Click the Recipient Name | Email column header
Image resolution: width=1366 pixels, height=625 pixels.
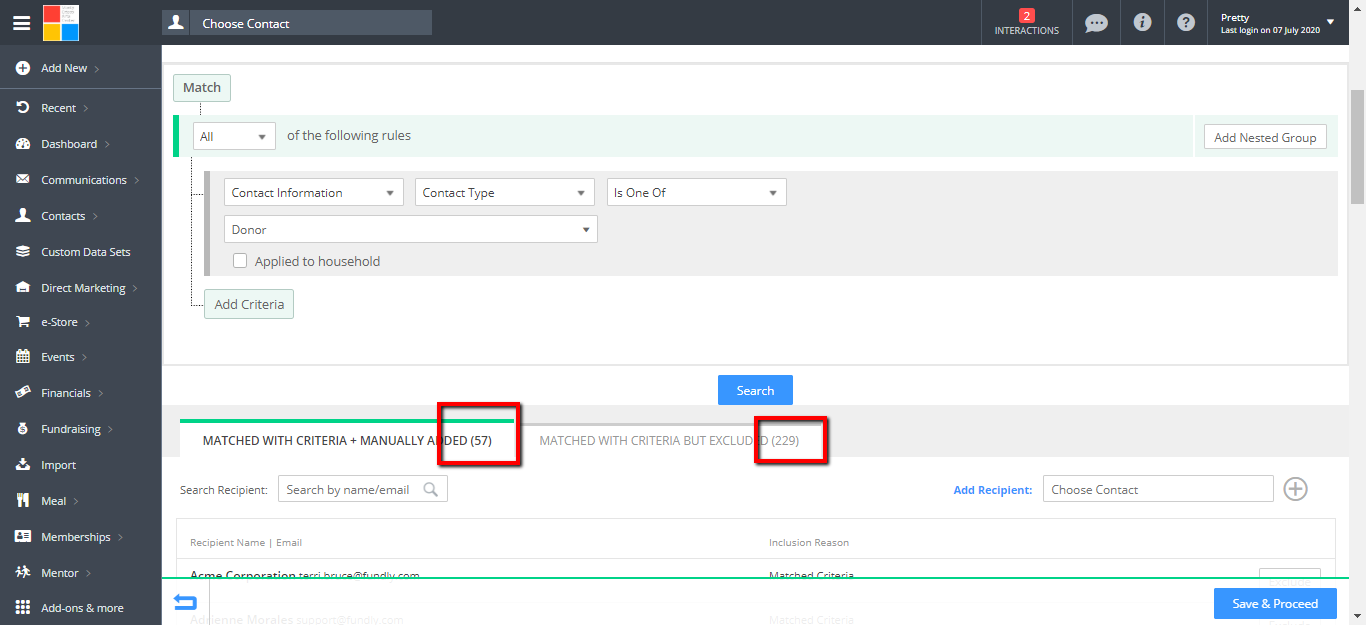point(246,542)
